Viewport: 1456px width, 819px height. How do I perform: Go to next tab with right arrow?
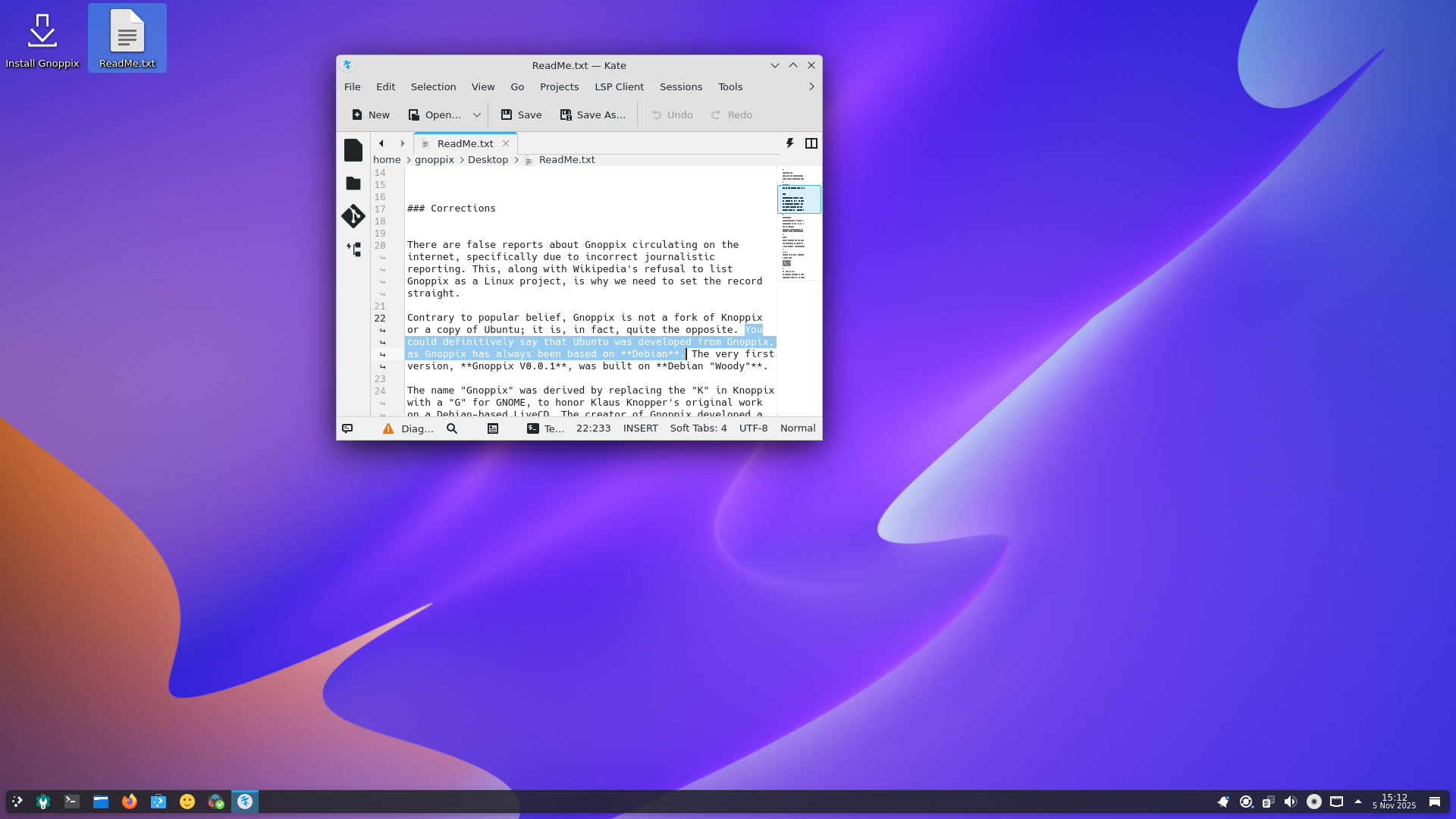[403, 143]
